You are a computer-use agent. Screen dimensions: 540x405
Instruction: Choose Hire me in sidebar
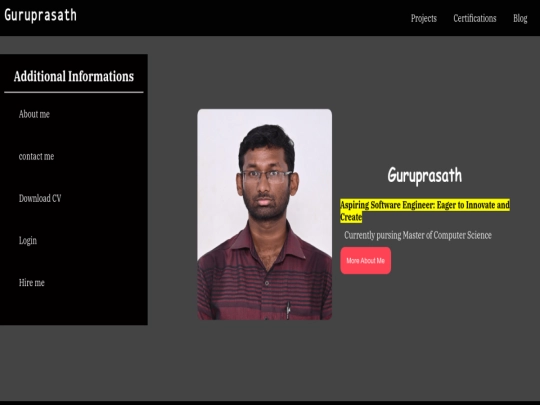click(x=31, y=283)
